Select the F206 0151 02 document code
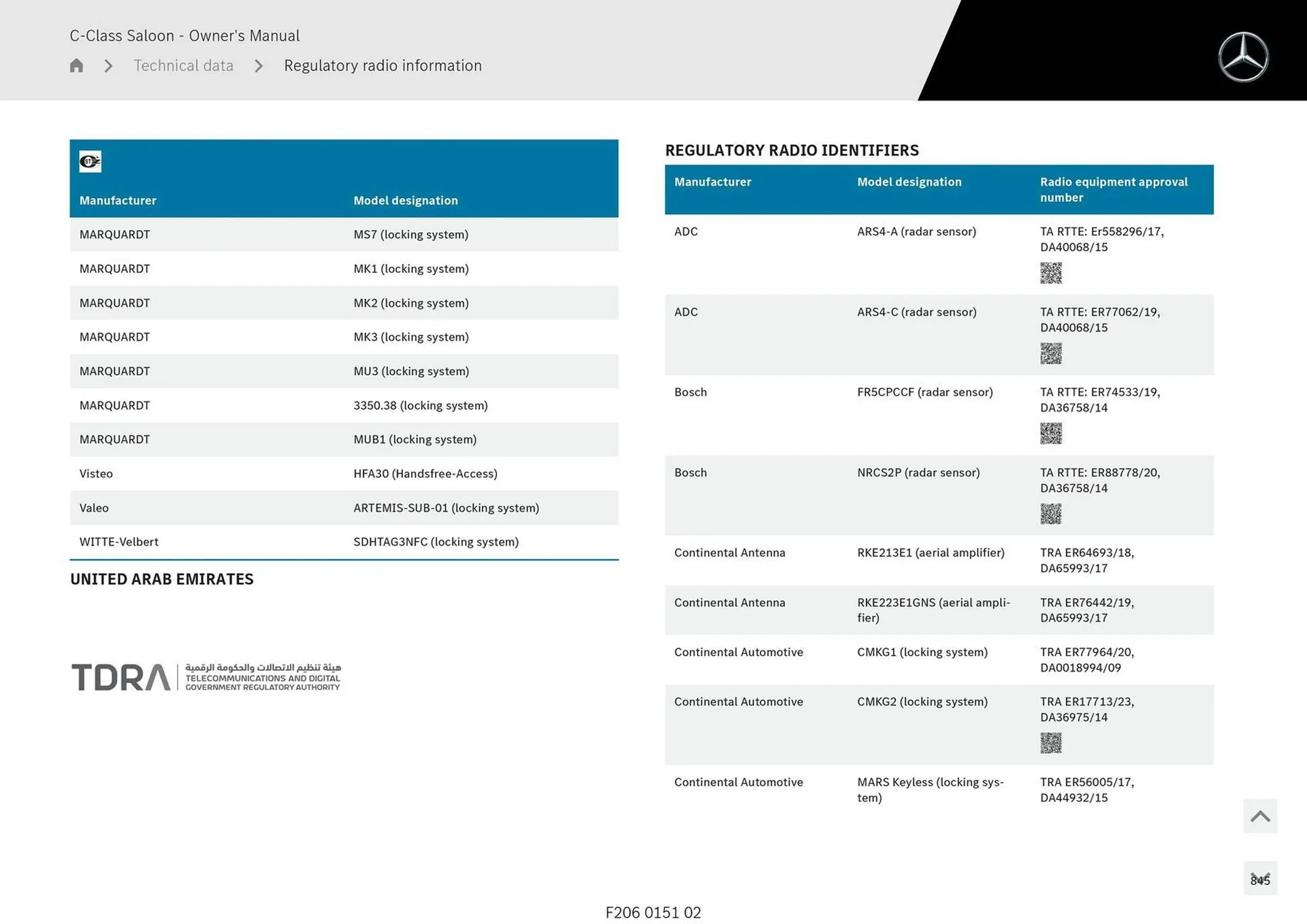 (x=653, y=912)
